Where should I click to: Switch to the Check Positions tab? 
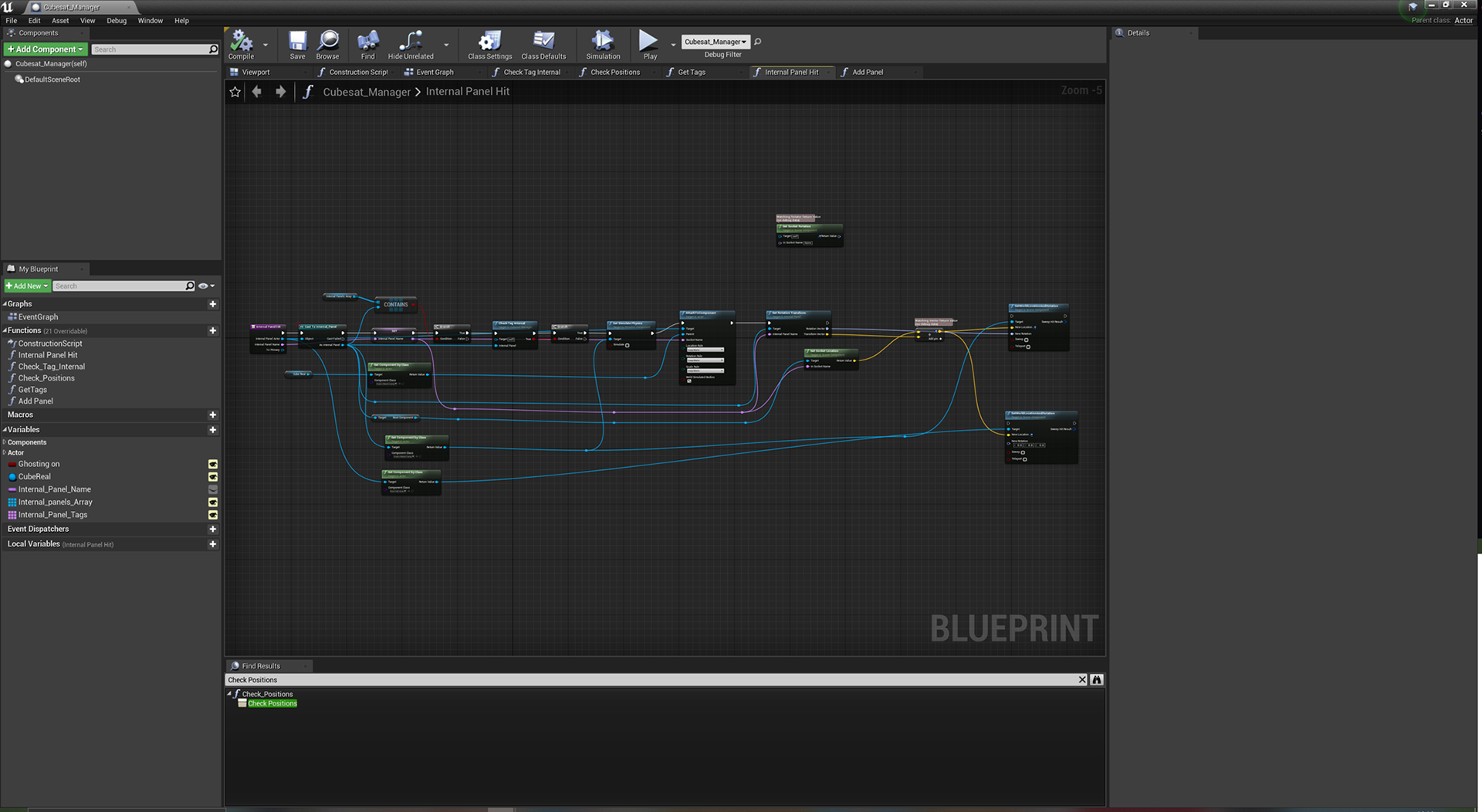point(615,73)
